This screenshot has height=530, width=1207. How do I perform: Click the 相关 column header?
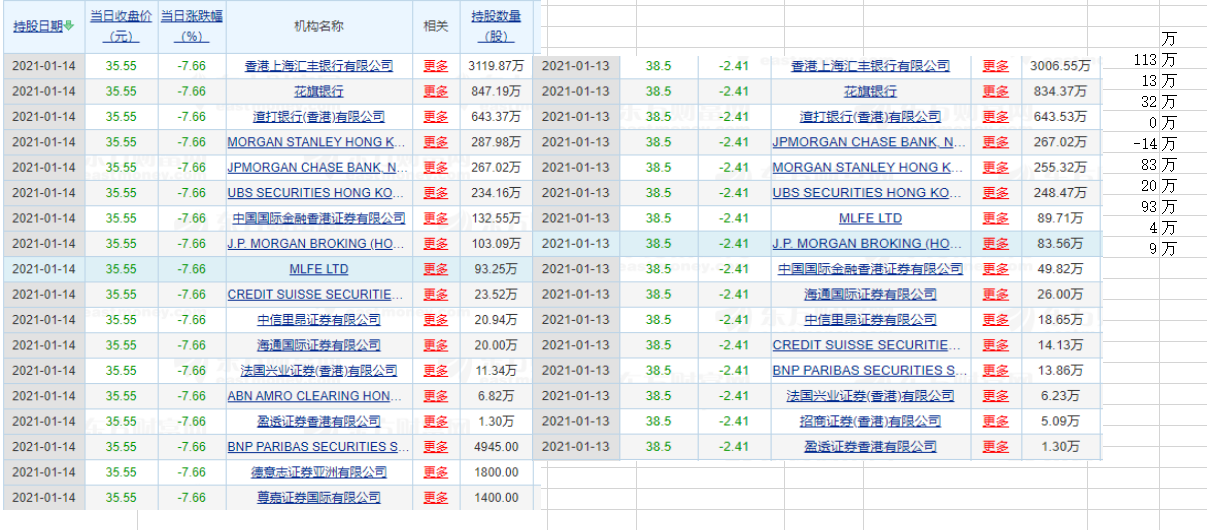436,27
